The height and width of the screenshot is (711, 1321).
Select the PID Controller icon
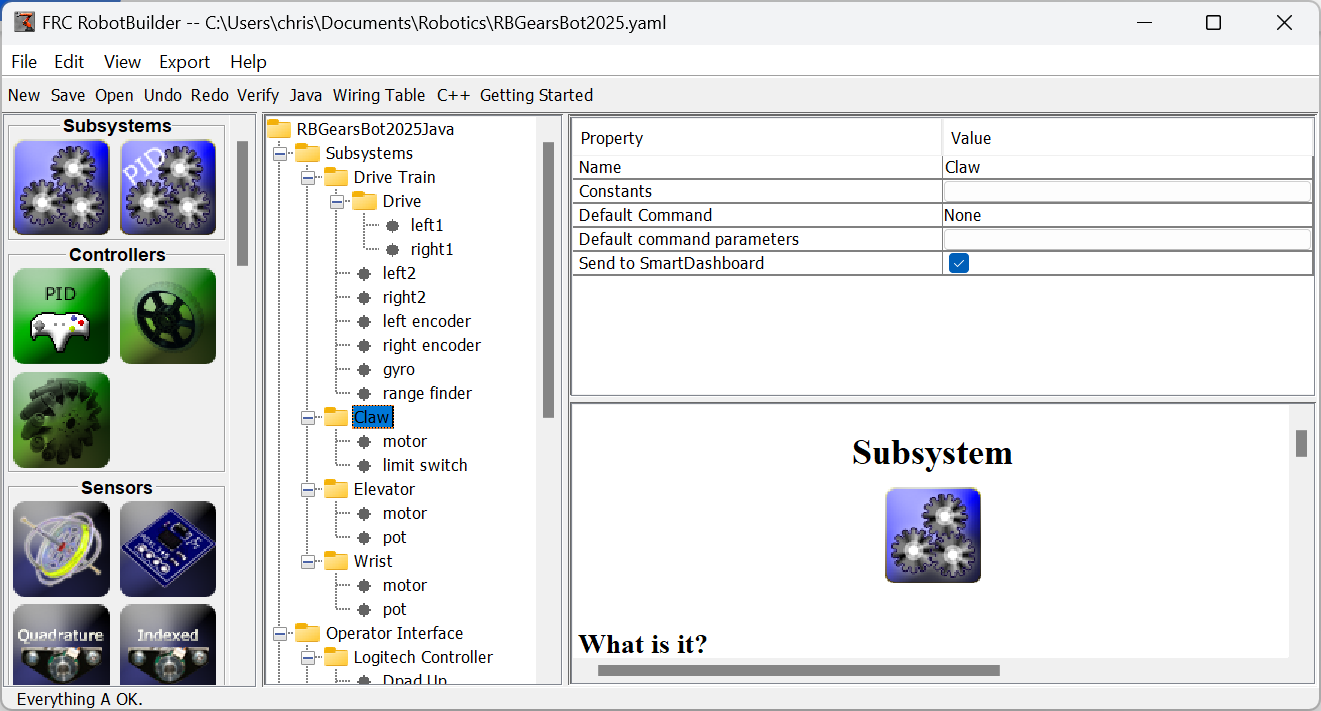61,316
